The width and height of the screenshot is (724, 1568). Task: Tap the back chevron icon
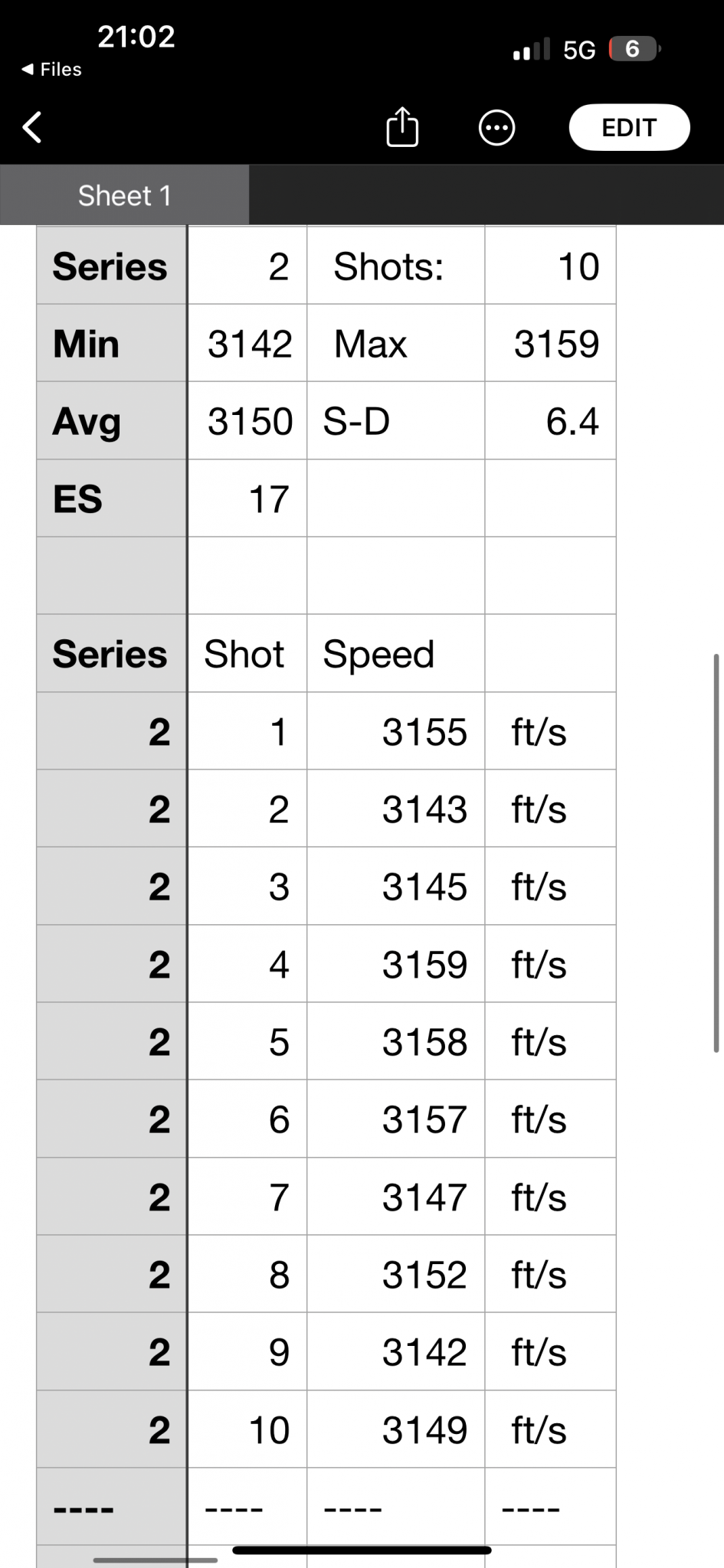[32, 127]
